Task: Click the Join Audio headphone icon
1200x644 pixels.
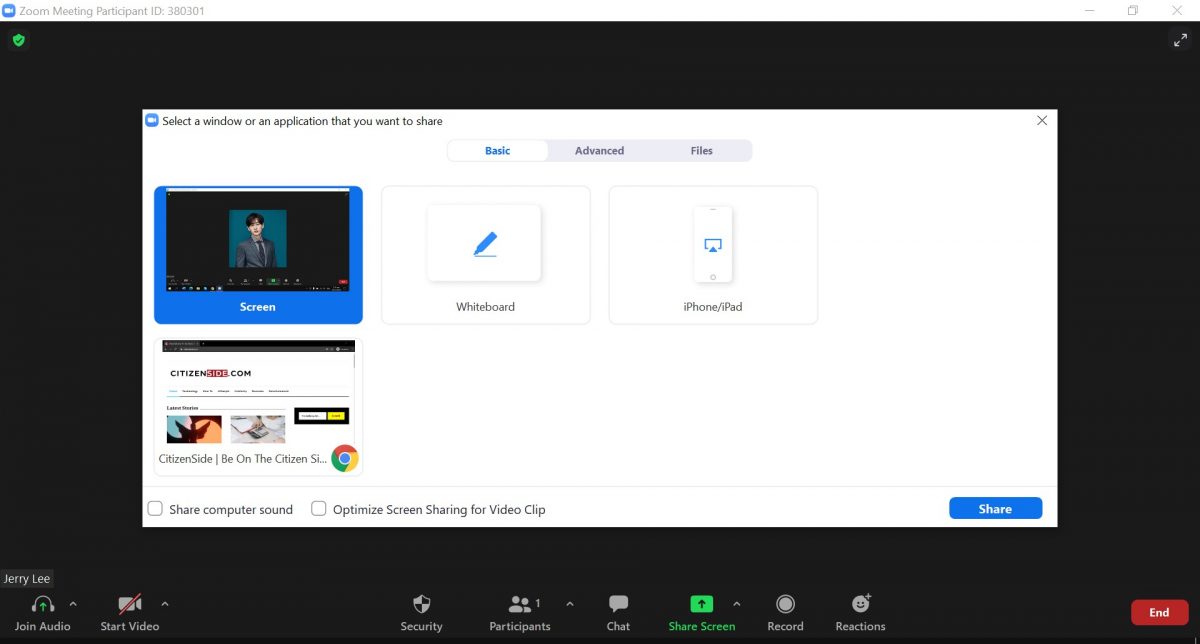Action: point(43,604)
